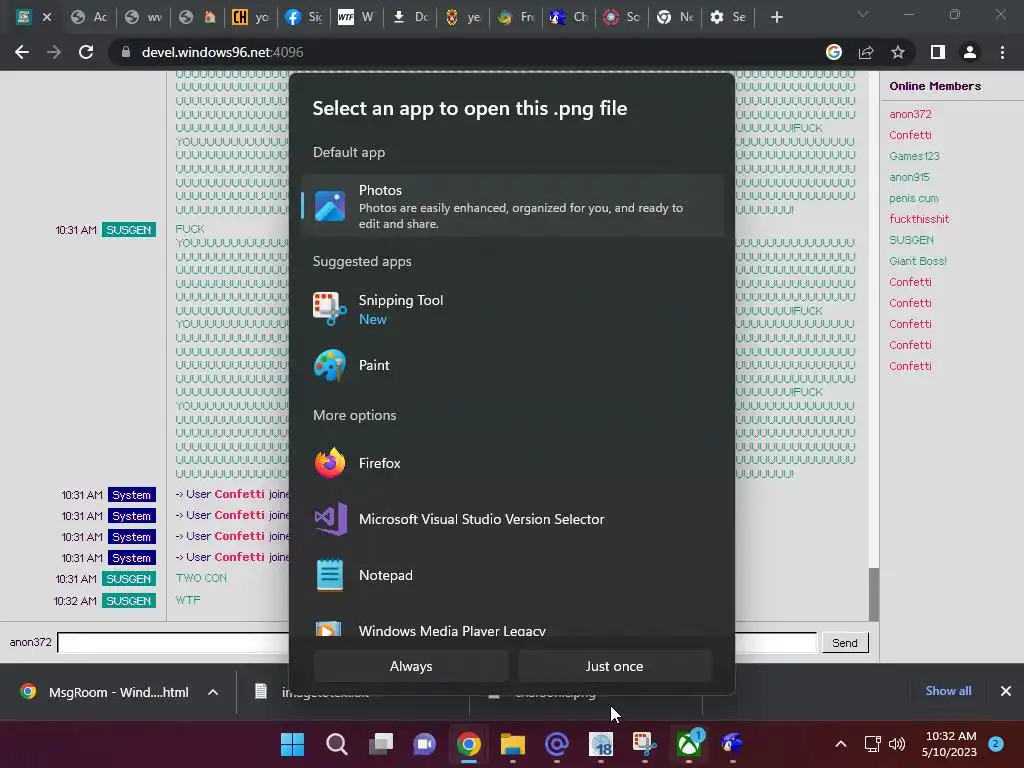Screen dimensions: 1024x768
Task: Open File Explorer from the taskbar
Action: (513, 744)
